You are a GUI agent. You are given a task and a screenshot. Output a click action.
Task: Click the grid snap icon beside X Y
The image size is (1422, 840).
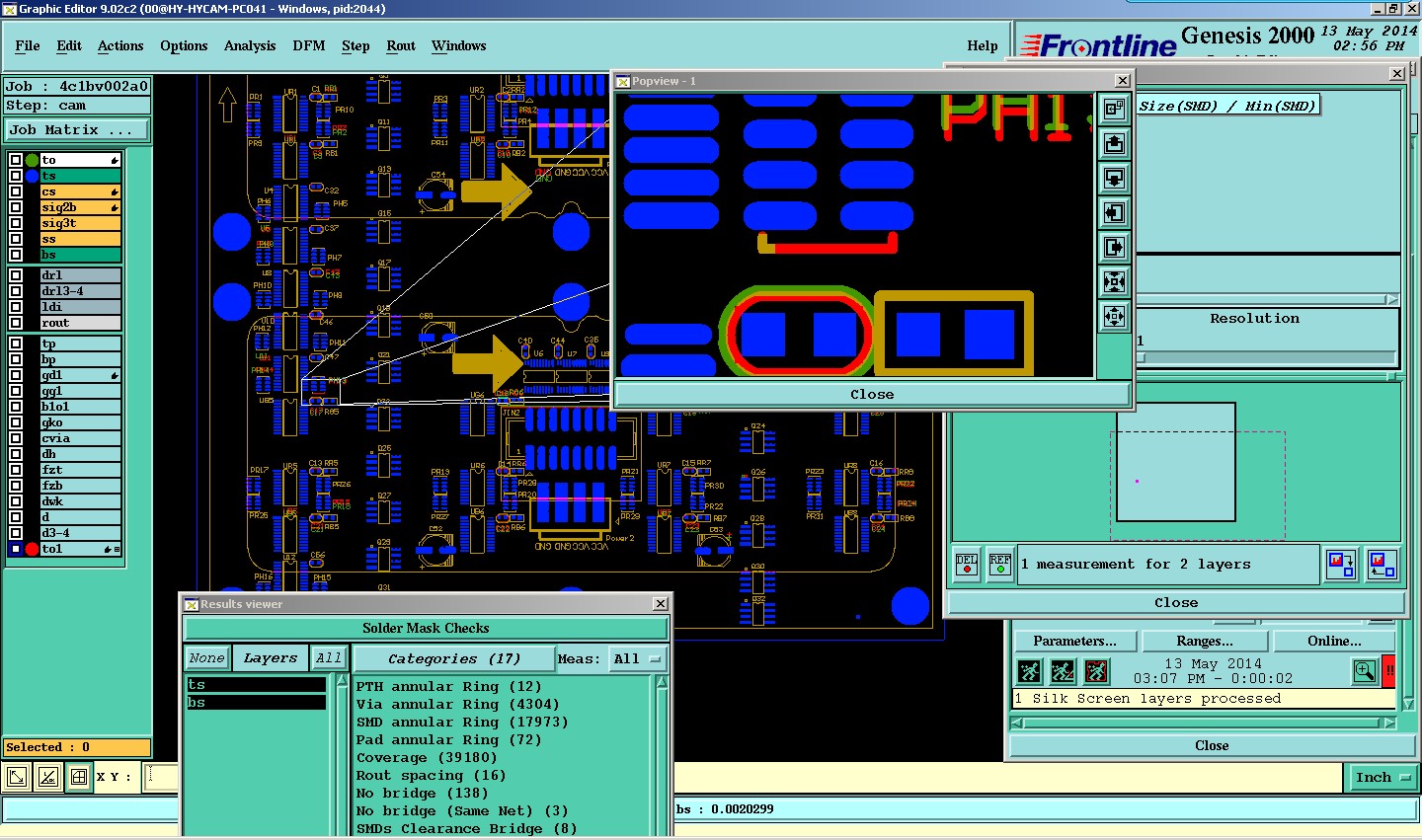(79, 777)
